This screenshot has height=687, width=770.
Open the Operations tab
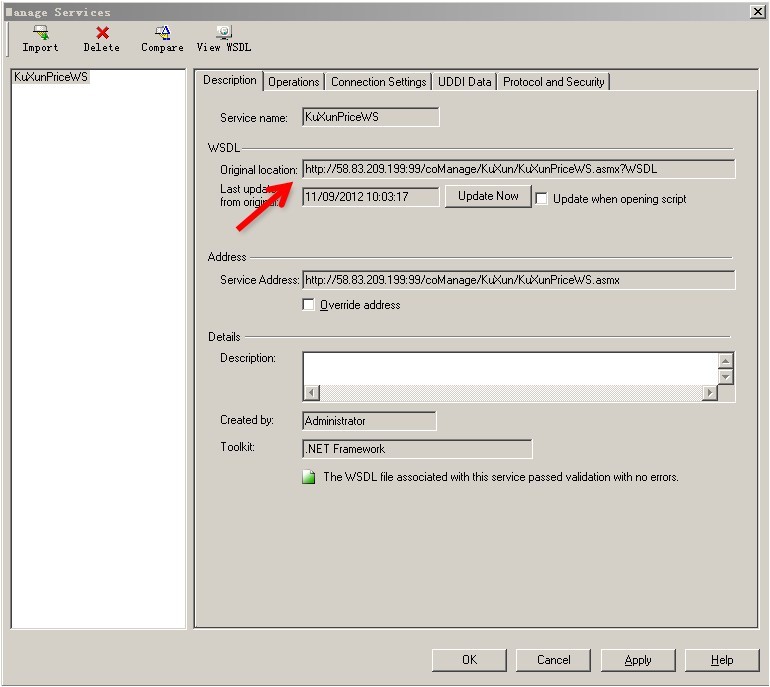294,82
